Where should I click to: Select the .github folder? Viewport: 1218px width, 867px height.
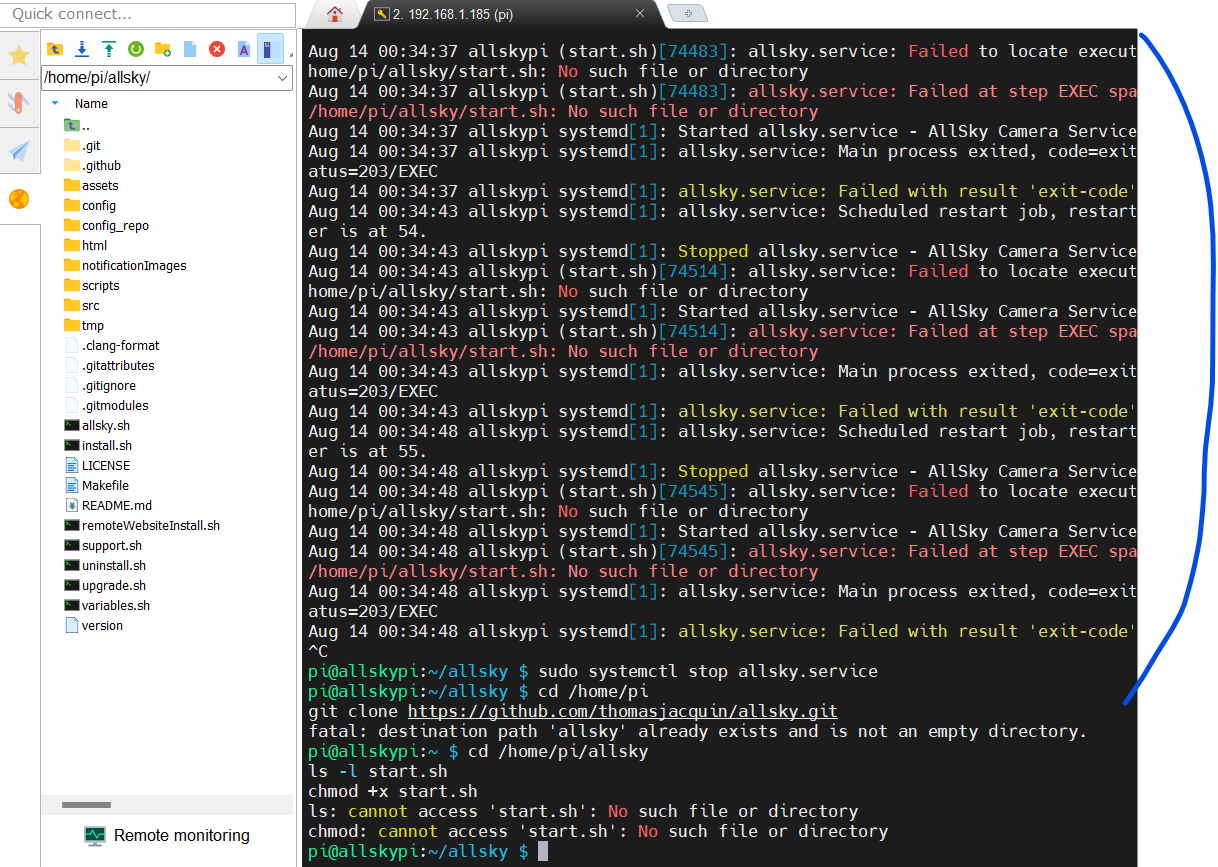pyautogui.click(x=92, y=165)
